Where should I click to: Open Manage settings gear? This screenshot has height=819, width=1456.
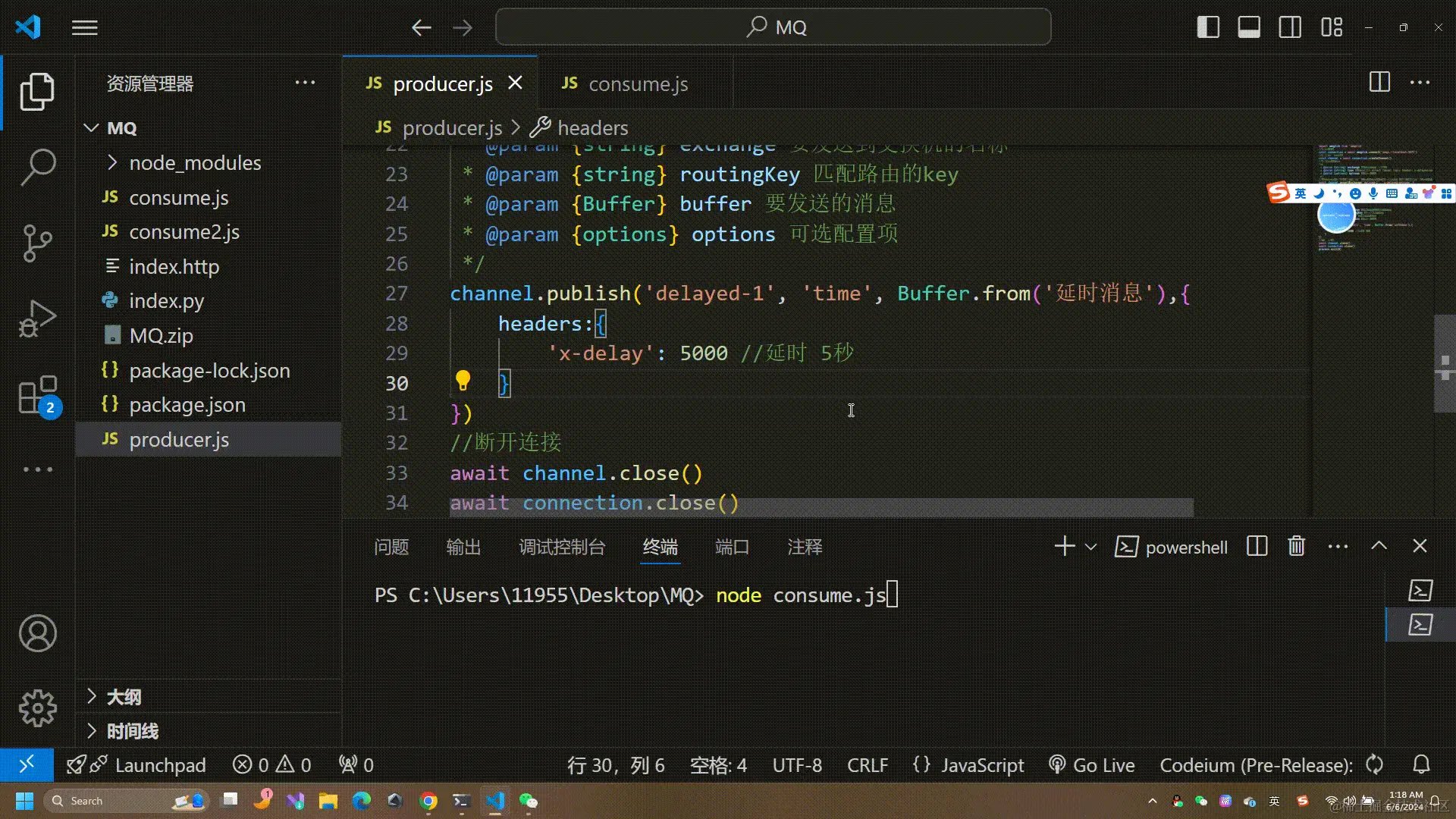coord(37,709)
